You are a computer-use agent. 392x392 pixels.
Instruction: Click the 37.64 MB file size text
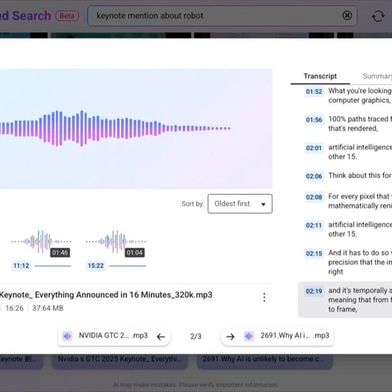pos(48,308)
